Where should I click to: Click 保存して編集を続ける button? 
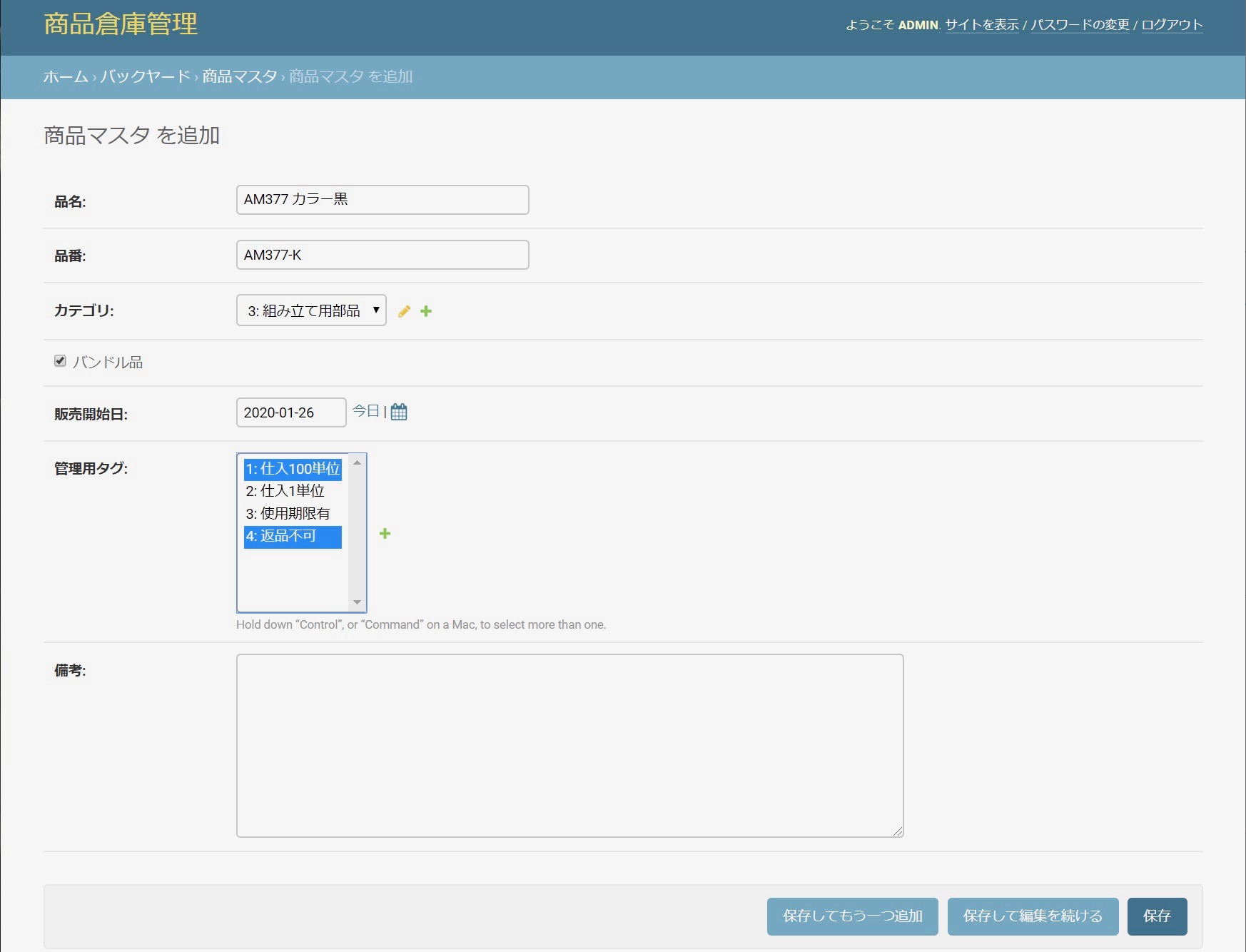(x=1033, y=916)
